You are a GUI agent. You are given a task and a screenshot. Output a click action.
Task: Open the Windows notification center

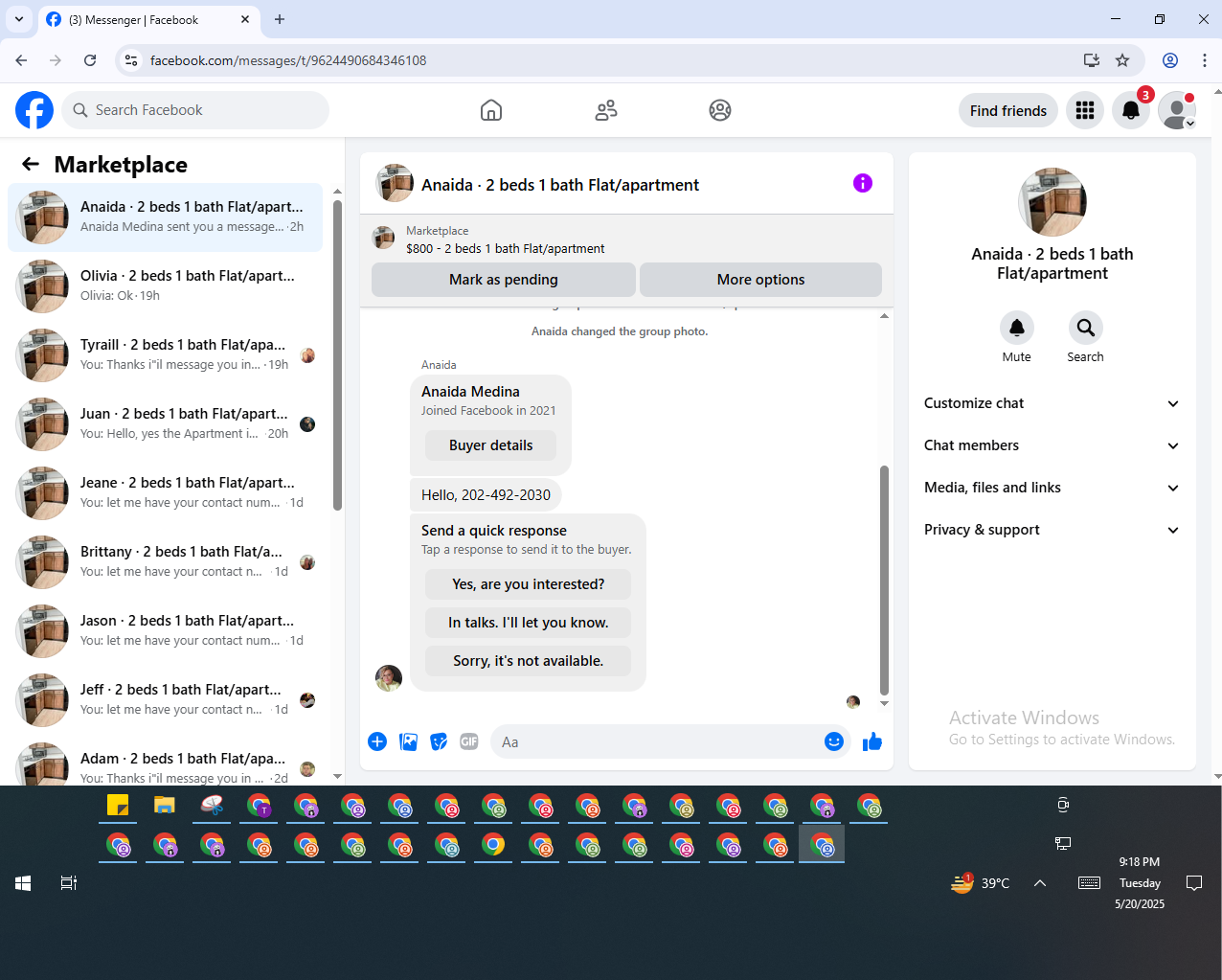click(x=1194, y=883)
